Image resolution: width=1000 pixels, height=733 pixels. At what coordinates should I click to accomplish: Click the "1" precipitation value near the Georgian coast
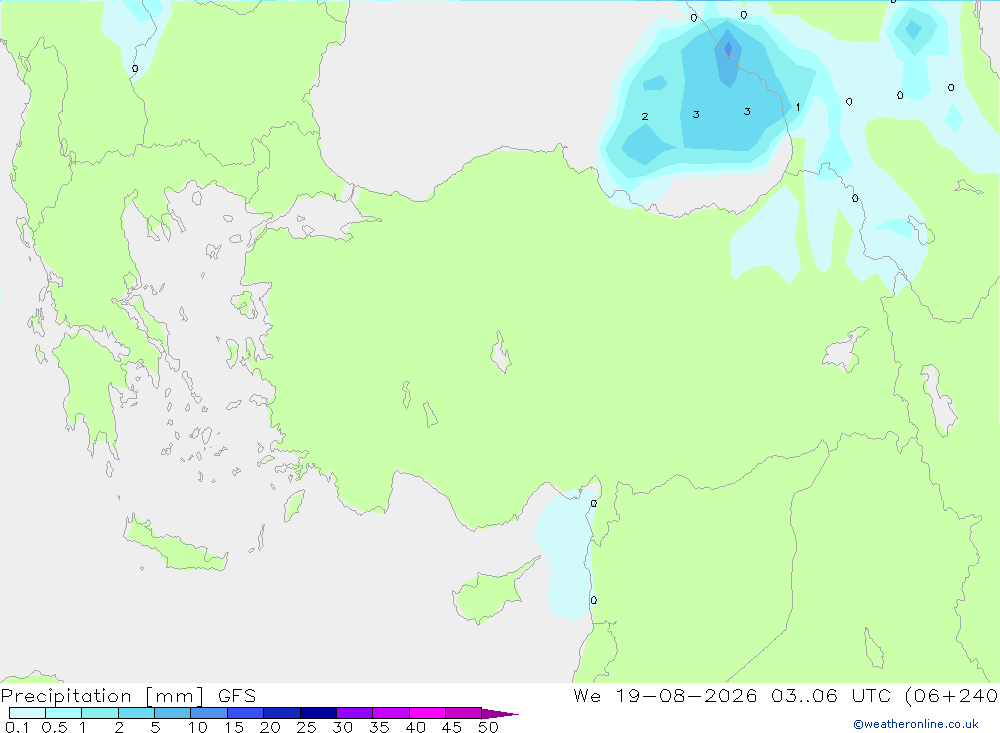click(797, 107)
